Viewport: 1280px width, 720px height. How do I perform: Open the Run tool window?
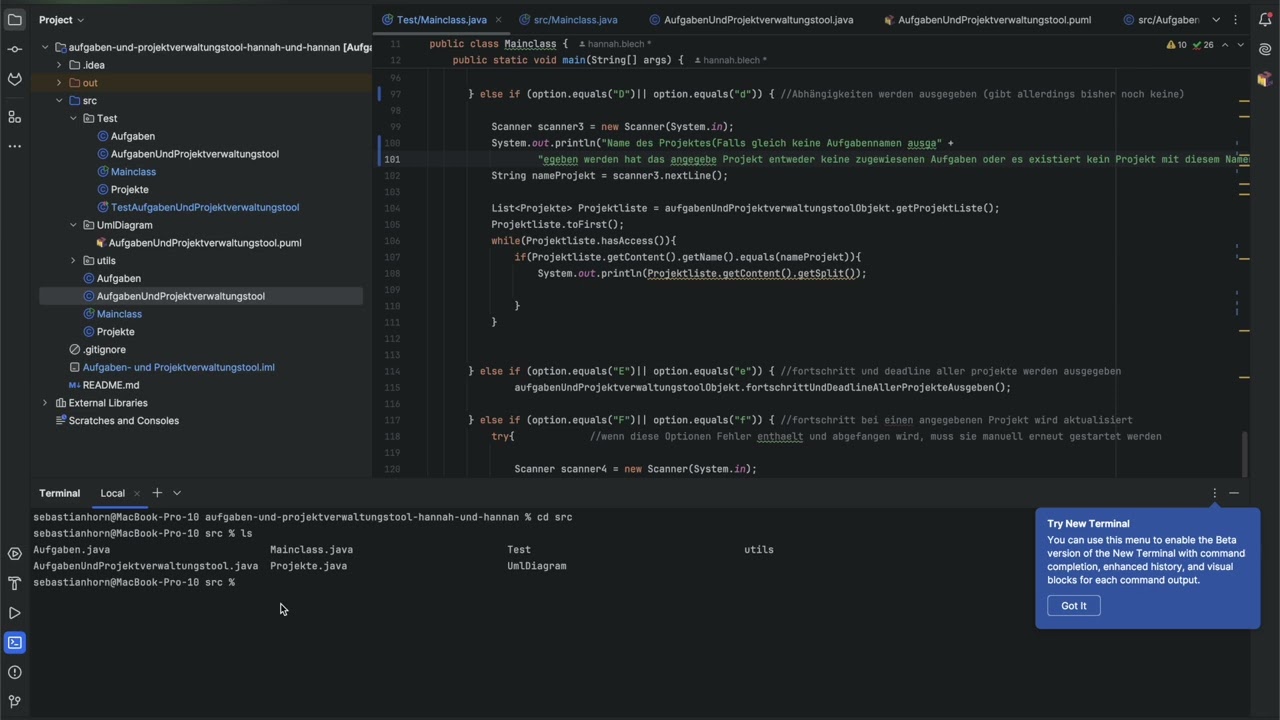14,613
